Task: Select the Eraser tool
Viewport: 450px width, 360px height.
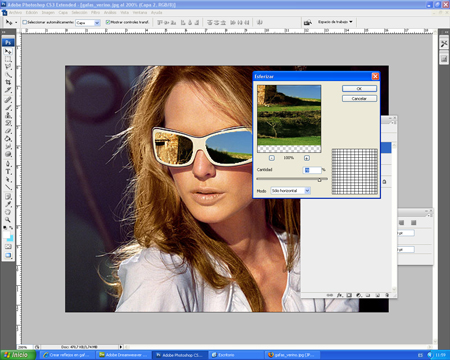Action: pos(8,131)
